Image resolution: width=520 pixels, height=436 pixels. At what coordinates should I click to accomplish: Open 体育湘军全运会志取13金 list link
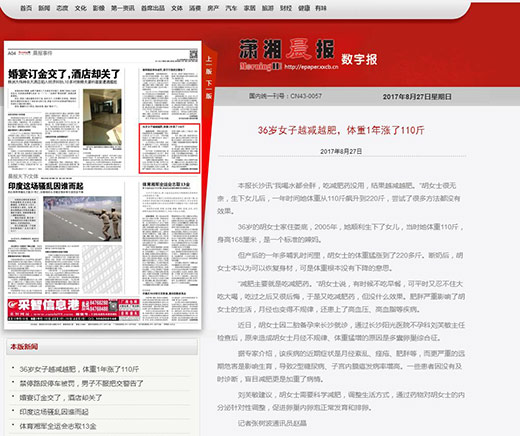(x=58, y=426)
